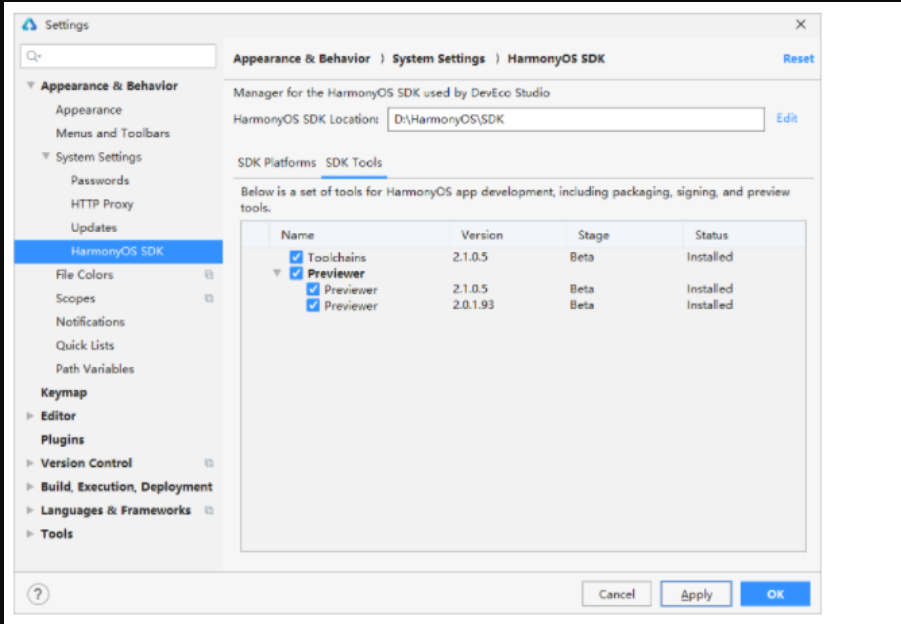This screenshot has width=901, height=624.
Task: Expand the Tools section
Action: click(30, 534)
